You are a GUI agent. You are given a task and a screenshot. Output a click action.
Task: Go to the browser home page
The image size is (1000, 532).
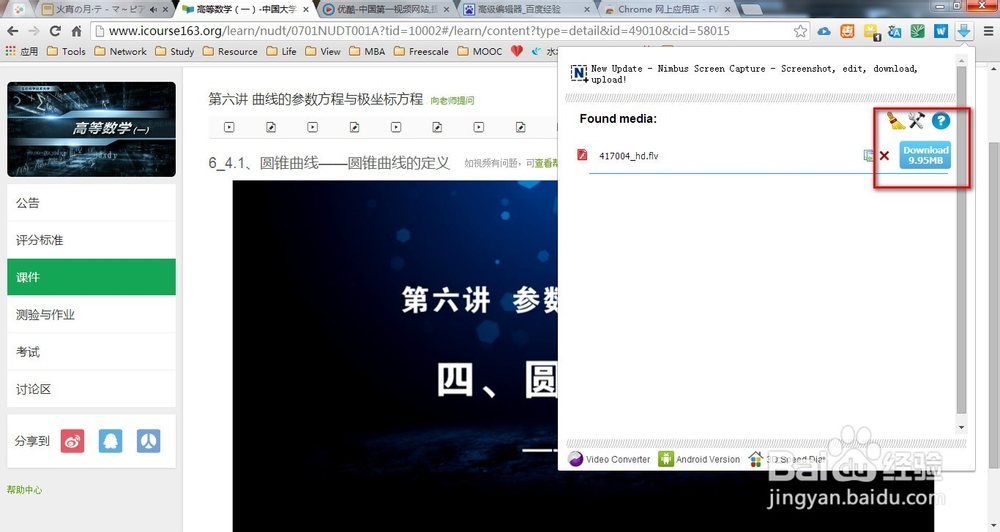click(x=77, y=31)
